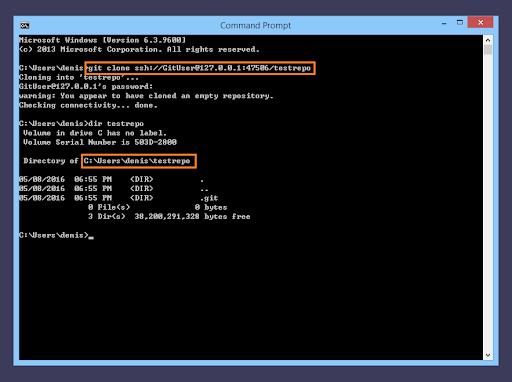Click the 2013 Microsoft Corporation copyright line
Image resolution: width=512 pixels, height=382 pixels.
pyautogui.click(x=139, y=50)
